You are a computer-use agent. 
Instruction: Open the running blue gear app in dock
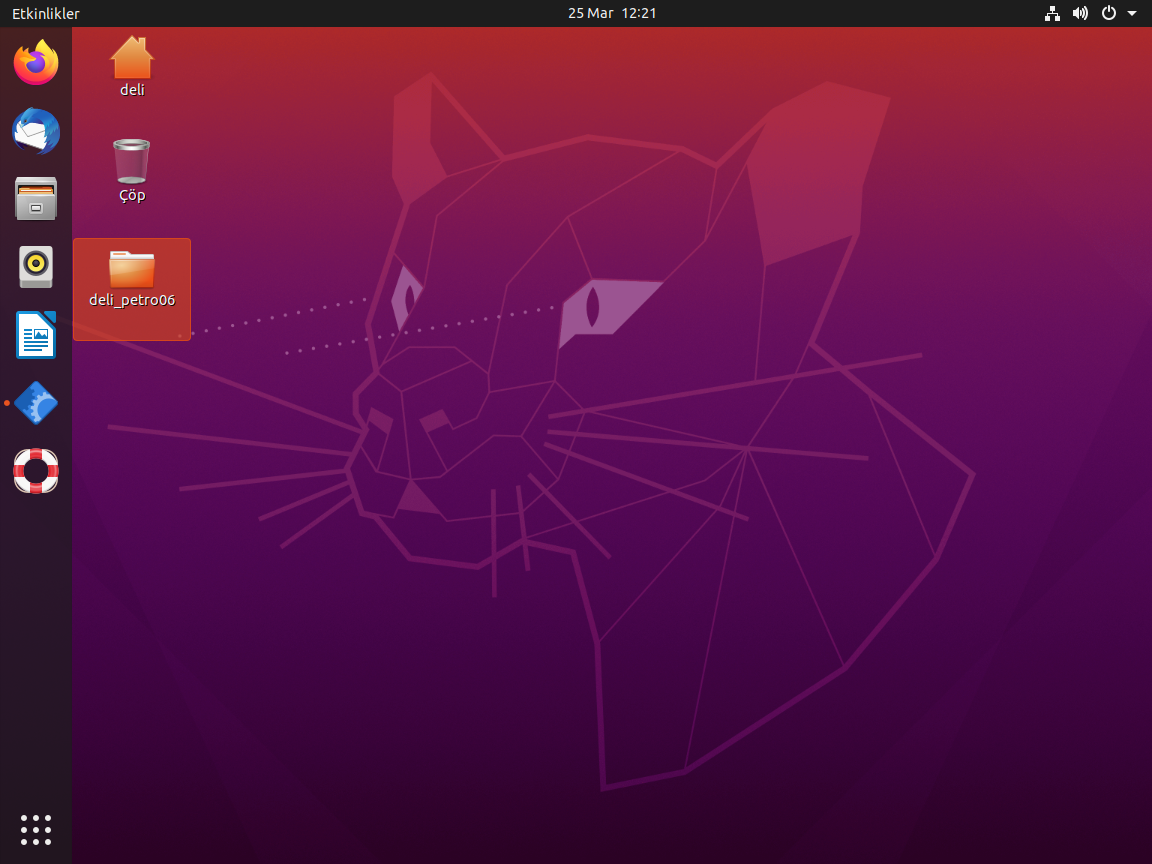36,403
